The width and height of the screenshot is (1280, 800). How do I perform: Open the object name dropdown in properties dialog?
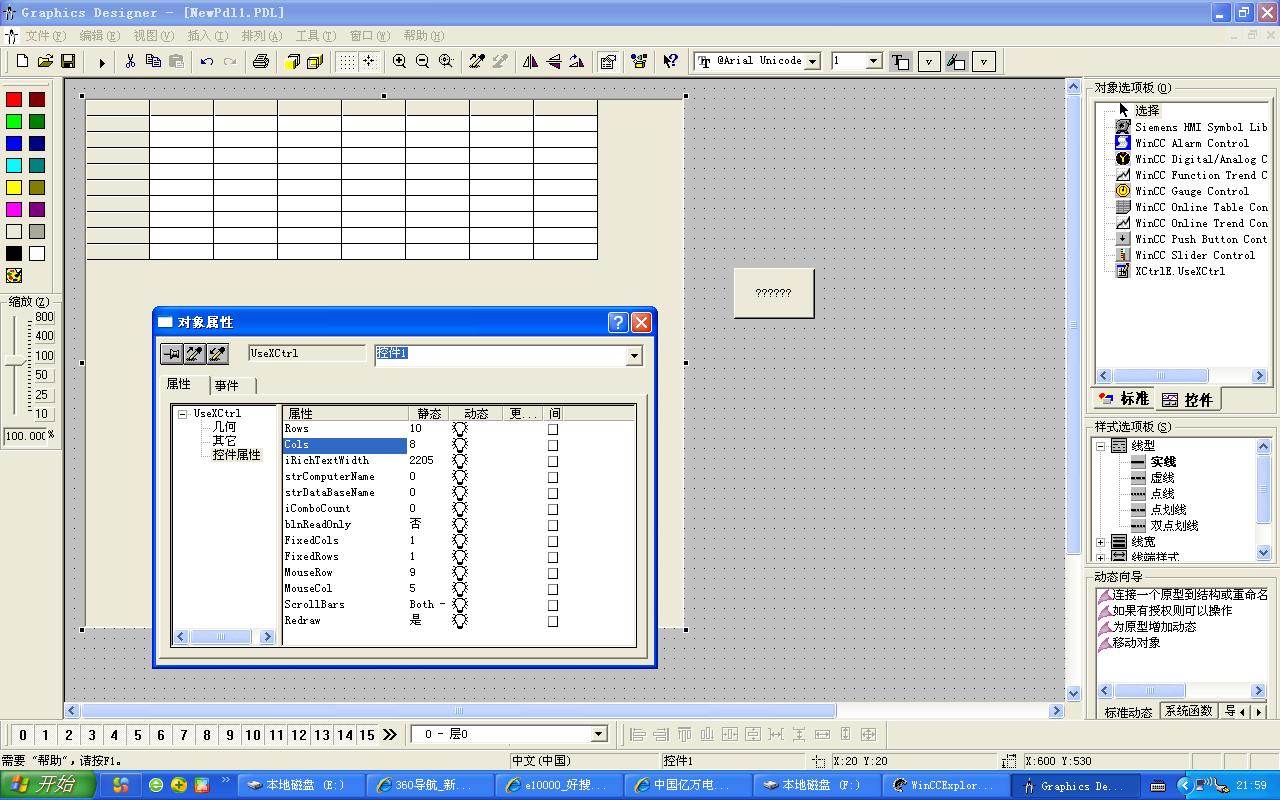click(x=633, y=355)
